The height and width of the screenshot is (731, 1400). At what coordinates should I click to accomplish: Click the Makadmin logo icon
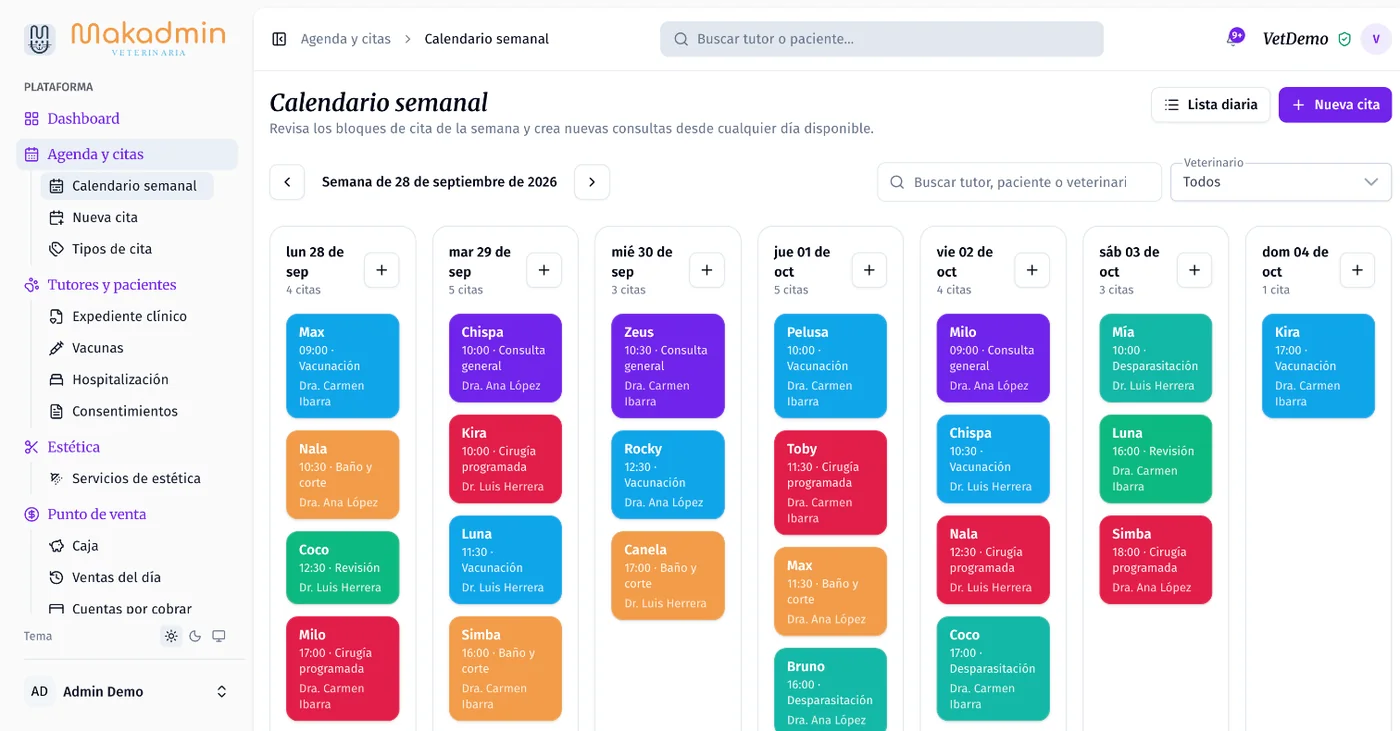(x=39, y=39)
